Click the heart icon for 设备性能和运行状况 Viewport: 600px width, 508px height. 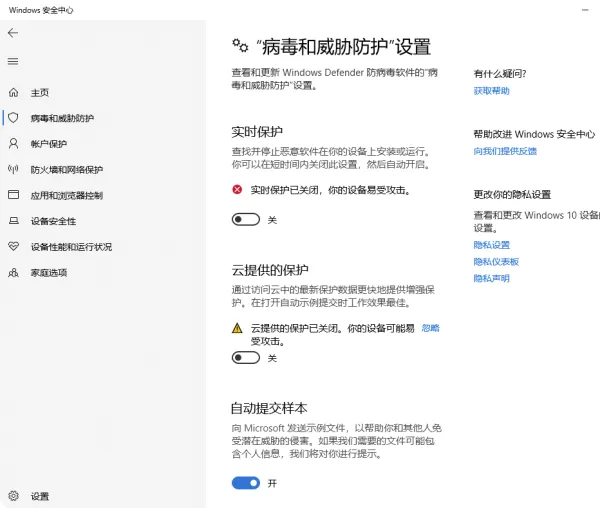click(x=13, y=247)
